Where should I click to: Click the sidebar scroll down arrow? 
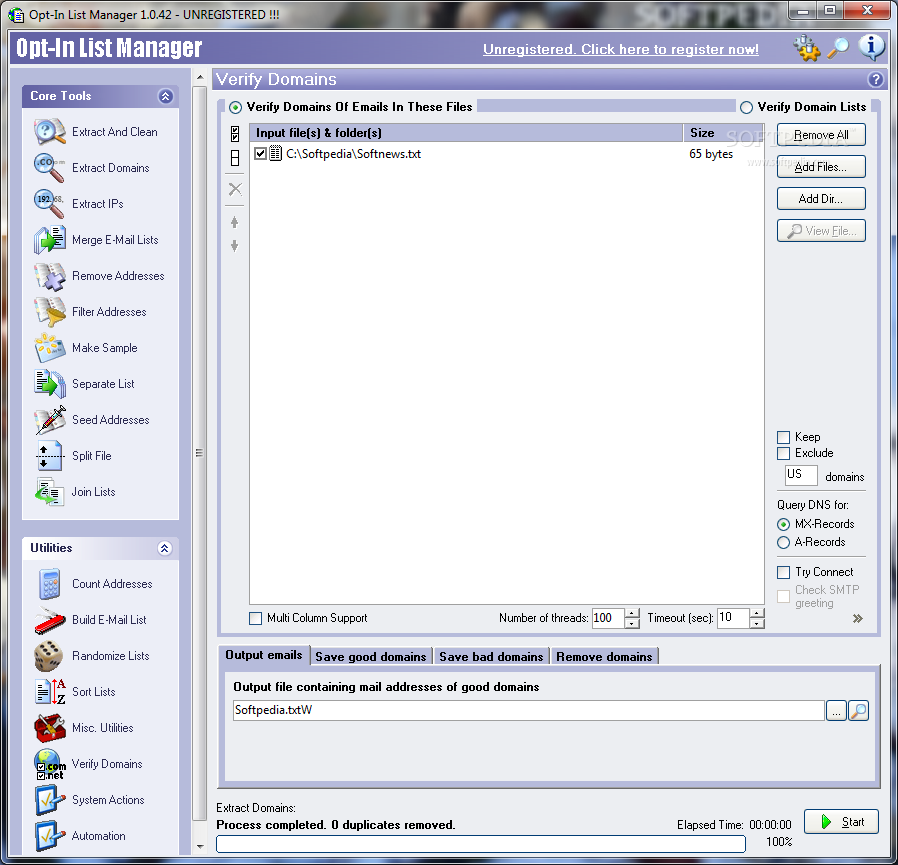tap(200, 847)
